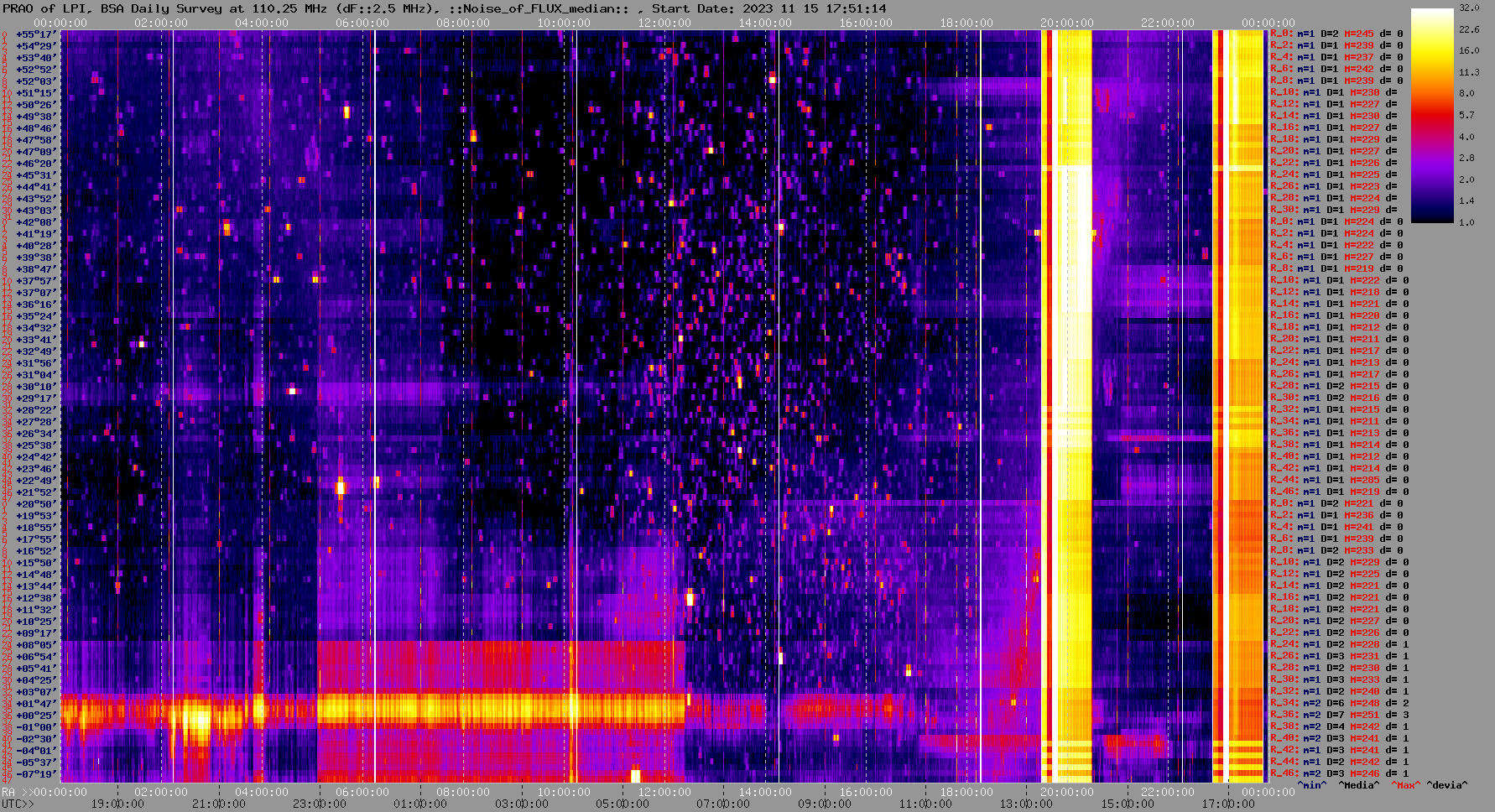The width and height of the screenshot is (1495, 812).
Task: Click declination label +46°20'
Action: 35,164
